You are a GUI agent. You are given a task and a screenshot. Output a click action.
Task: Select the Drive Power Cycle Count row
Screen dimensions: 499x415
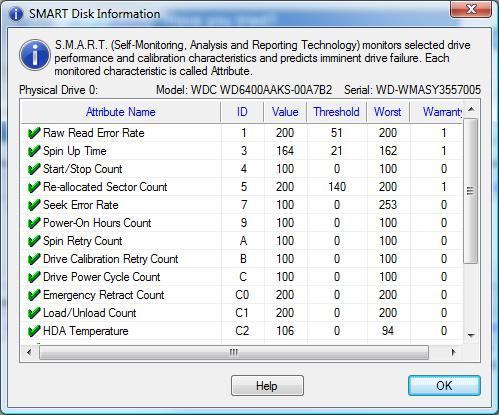(x=242, y=277)
